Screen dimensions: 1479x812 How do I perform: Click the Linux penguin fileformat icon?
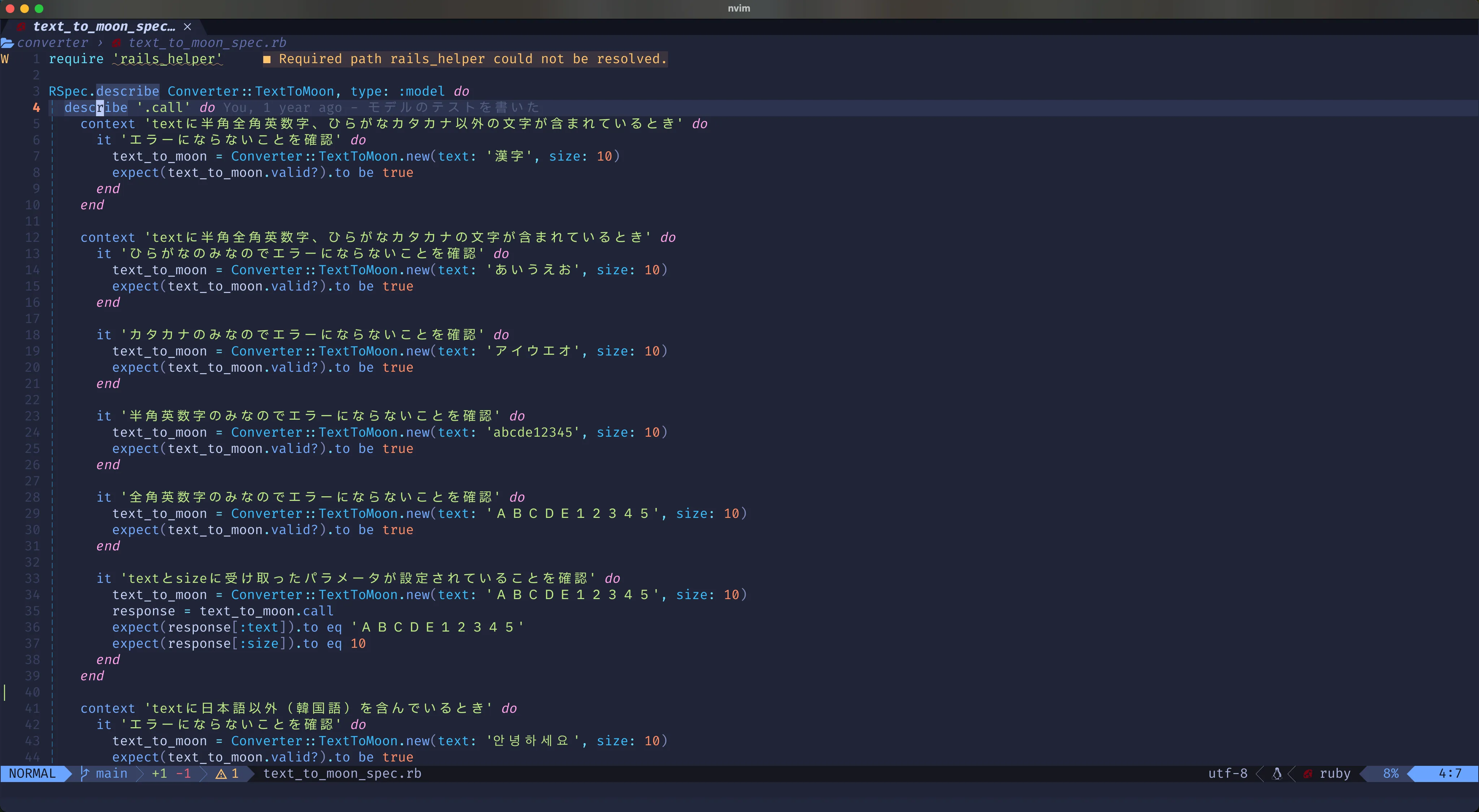1277,773
